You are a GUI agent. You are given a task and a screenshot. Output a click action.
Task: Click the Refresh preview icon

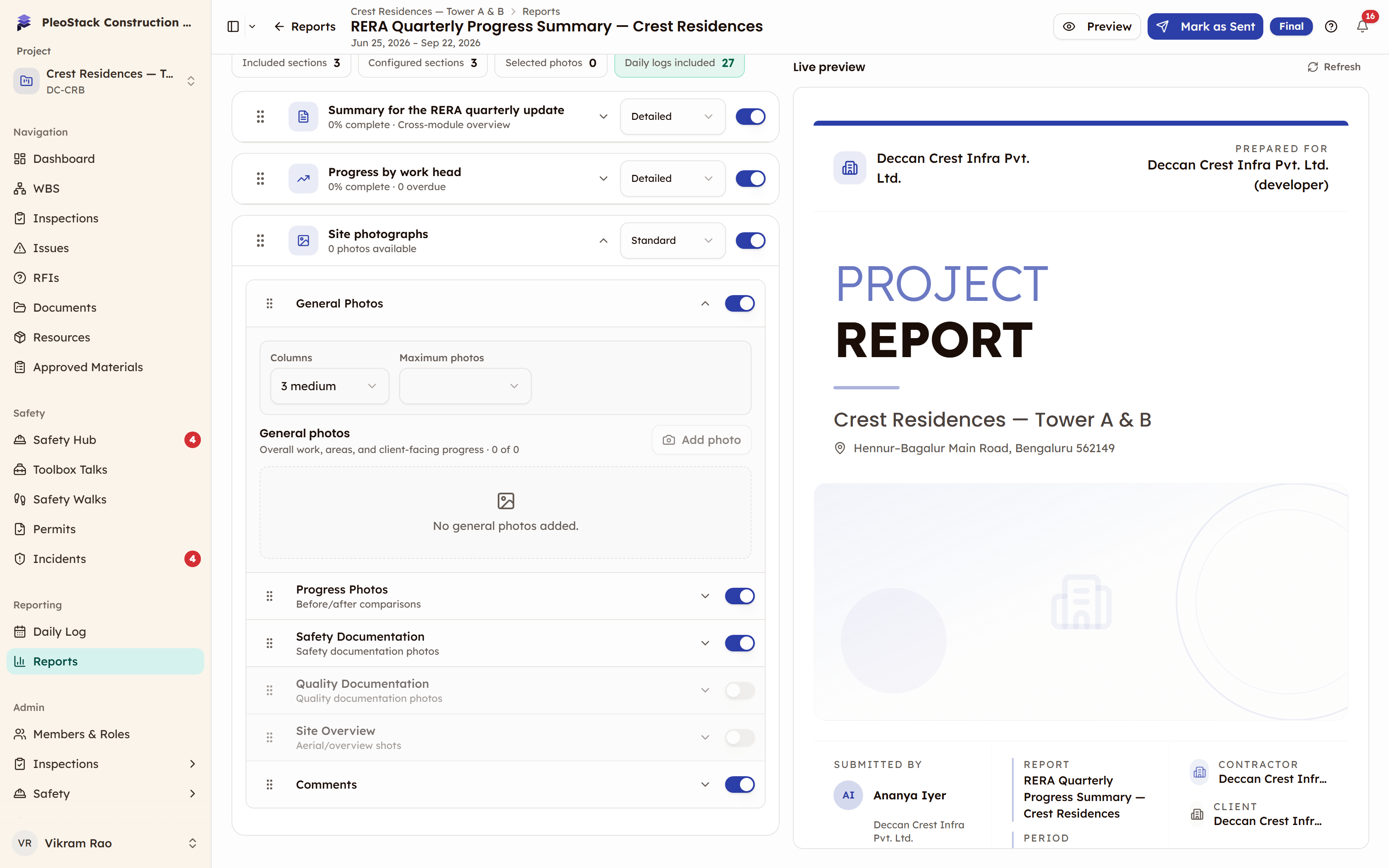coord(1312,67)
